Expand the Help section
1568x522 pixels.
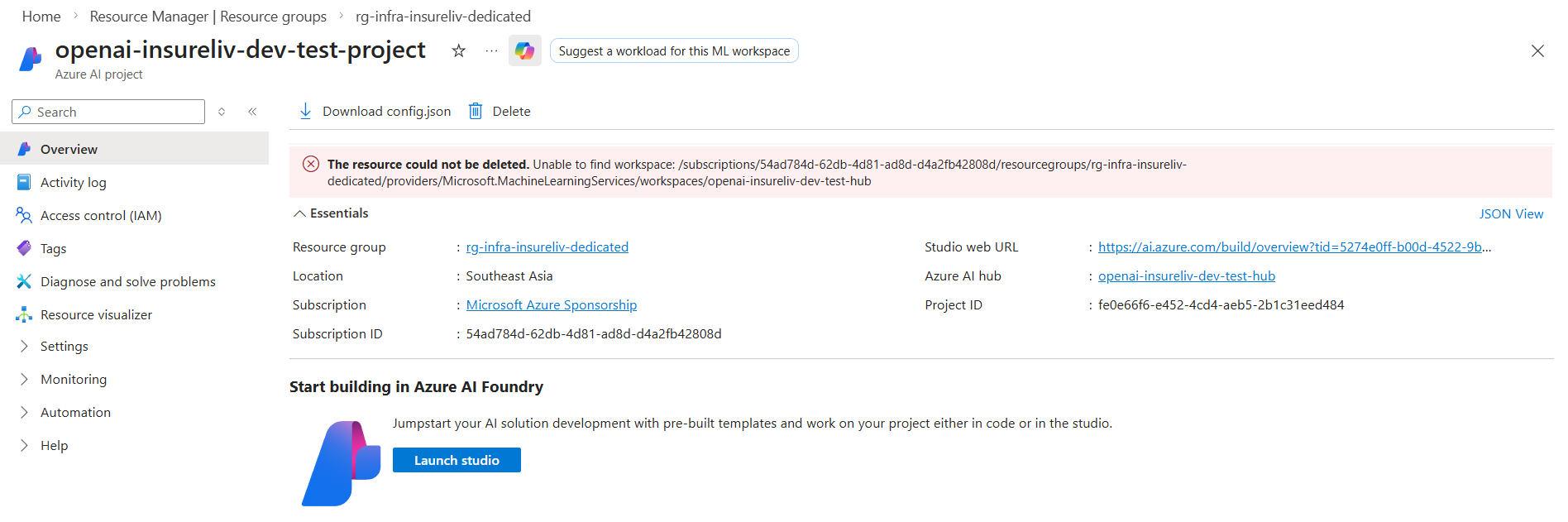pyautogui.click(x=23, y=445)
